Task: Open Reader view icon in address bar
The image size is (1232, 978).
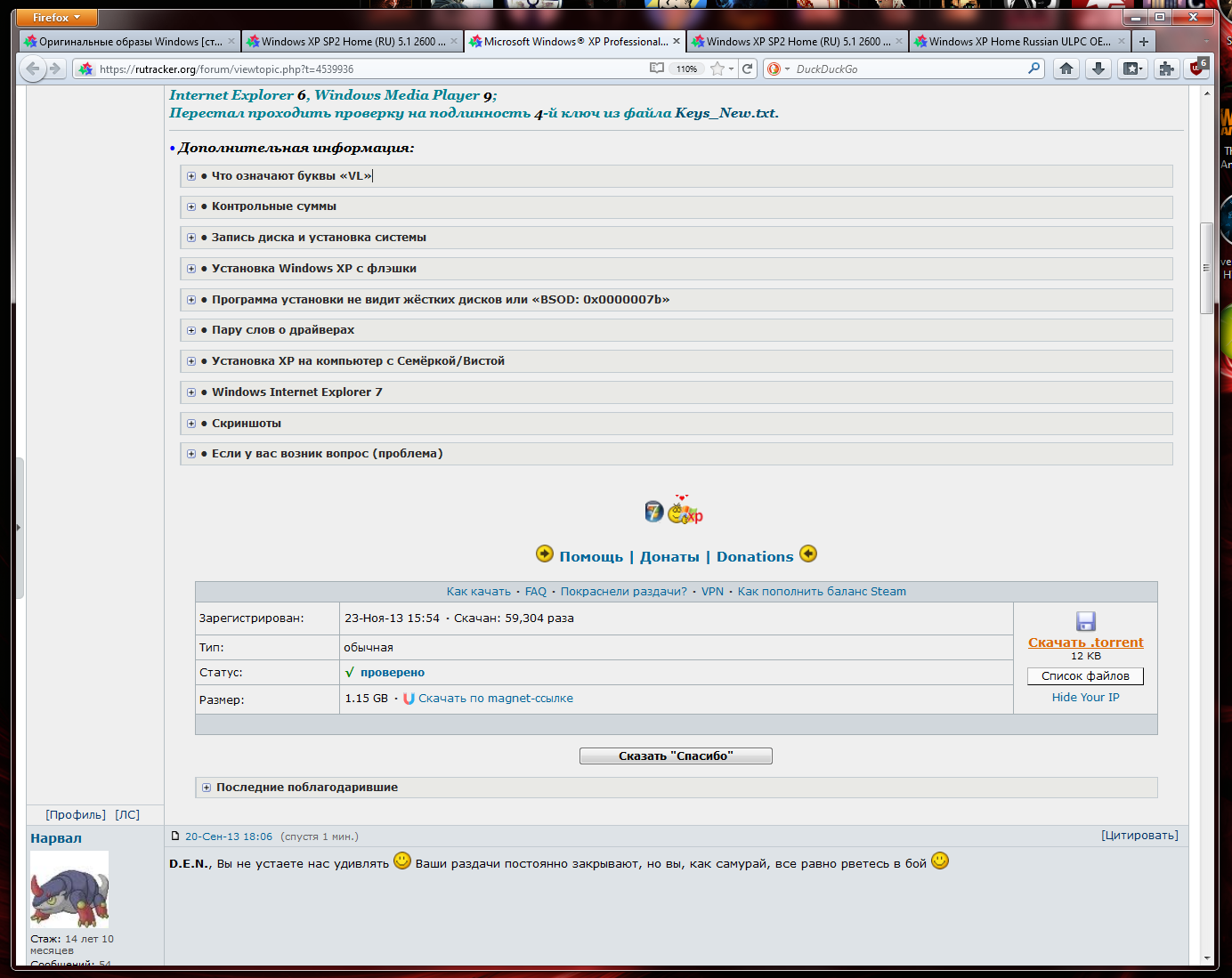Action: [x=657, y=69]
